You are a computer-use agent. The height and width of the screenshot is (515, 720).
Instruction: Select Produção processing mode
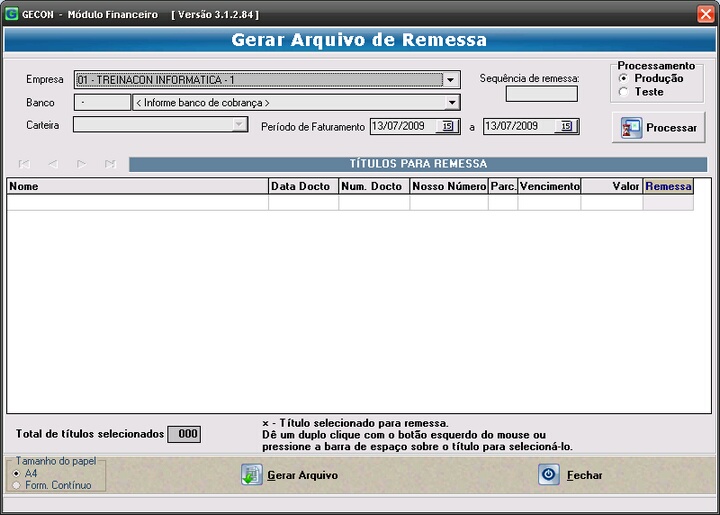[x=623, y=78]
